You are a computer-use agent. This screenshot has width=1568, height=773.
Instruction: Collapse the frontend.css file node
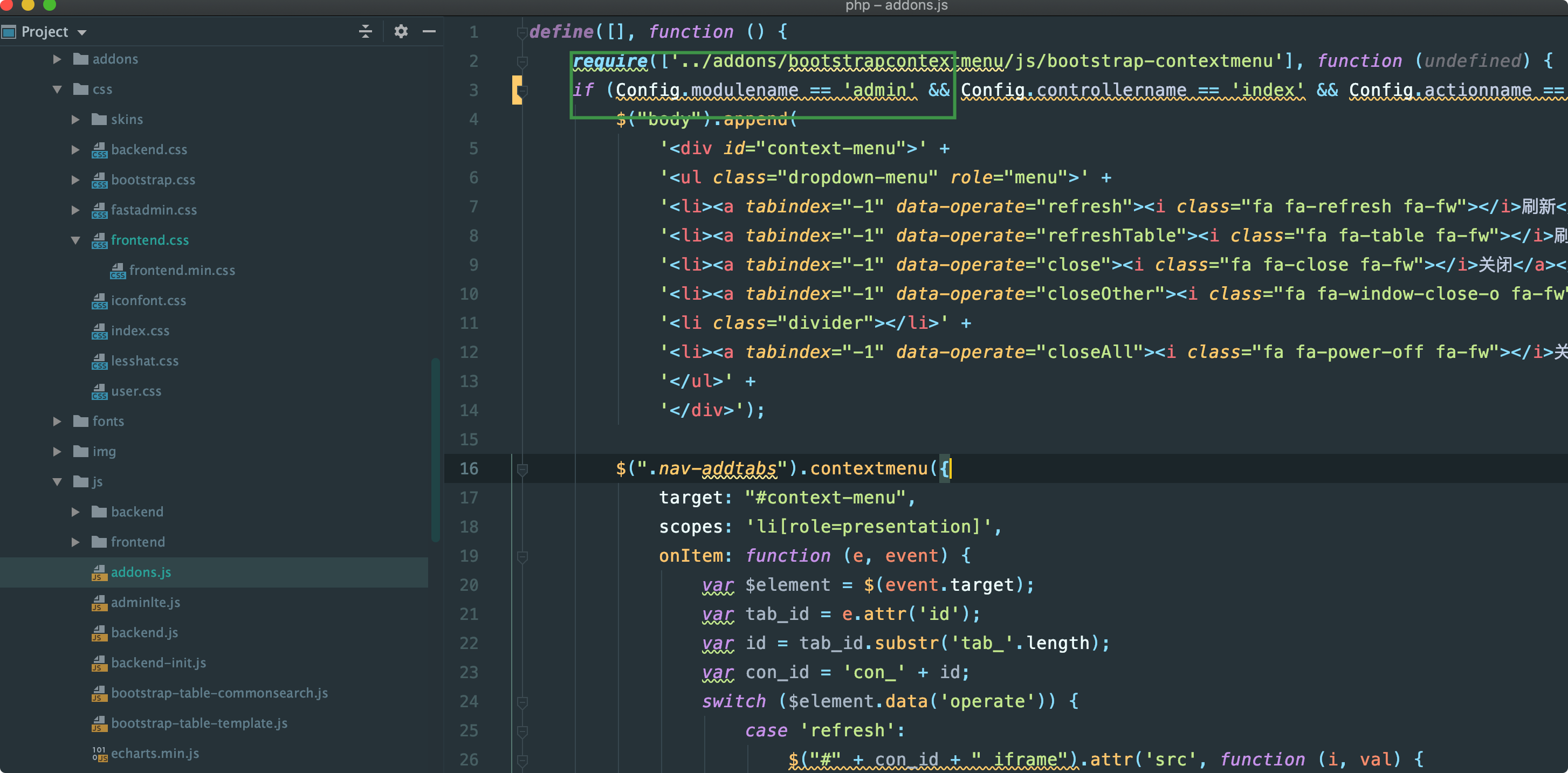(75, 240)
